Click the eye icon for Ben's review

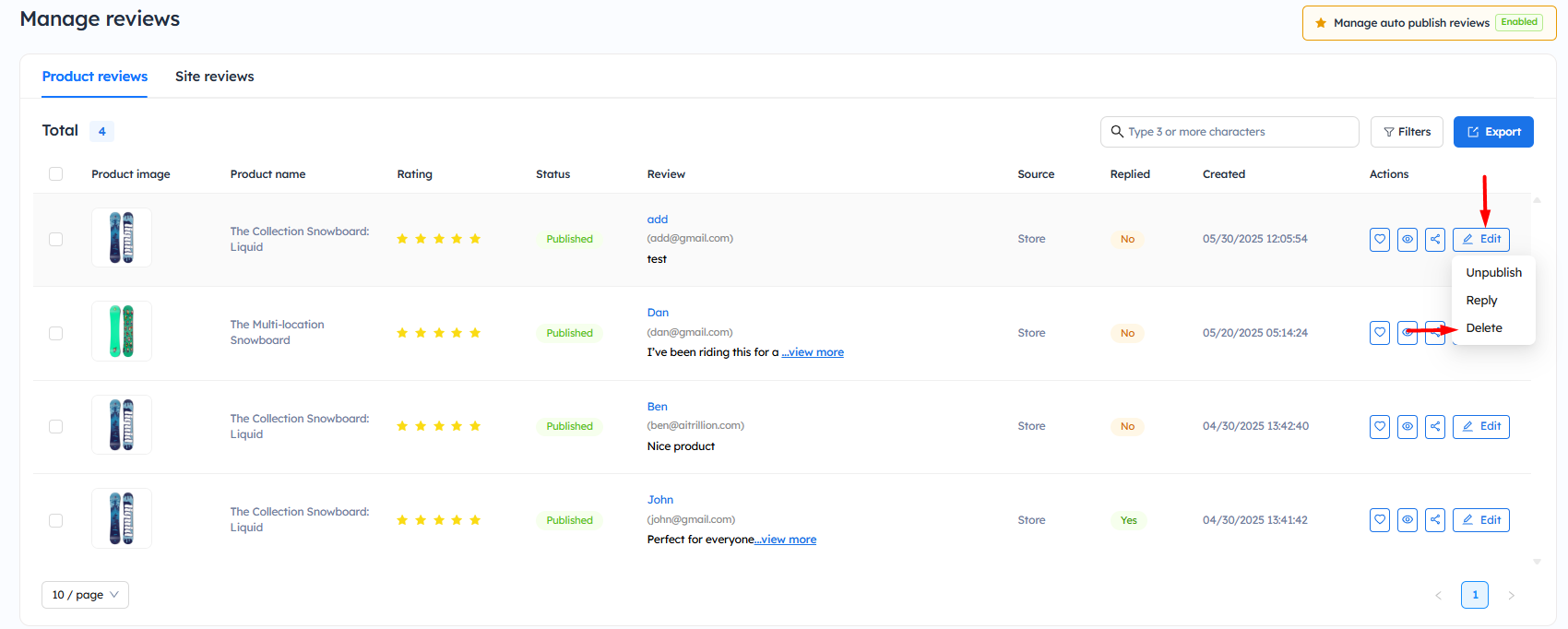pyautogui.click(x=1408, y=427)
